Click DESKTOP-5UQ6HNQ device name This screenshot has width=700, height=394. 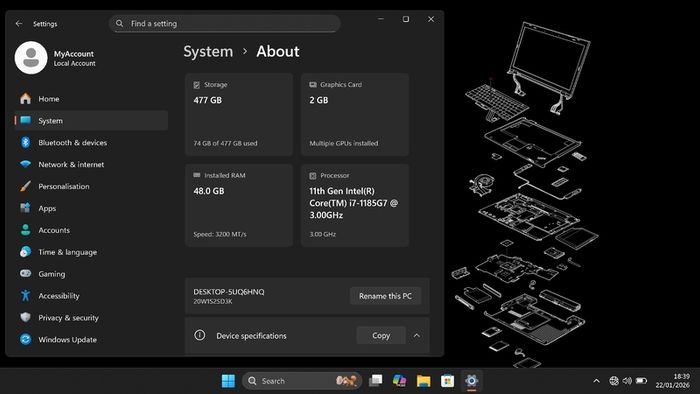point(229,292)
